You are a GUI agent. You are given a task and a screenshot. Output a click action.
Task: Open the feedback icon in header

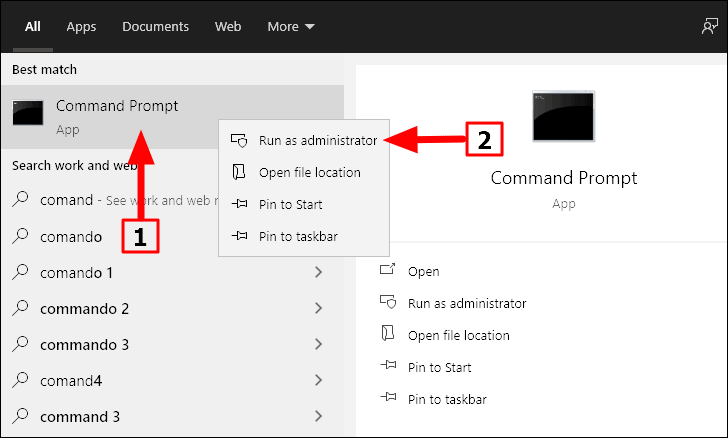click(x=709, y=26)
